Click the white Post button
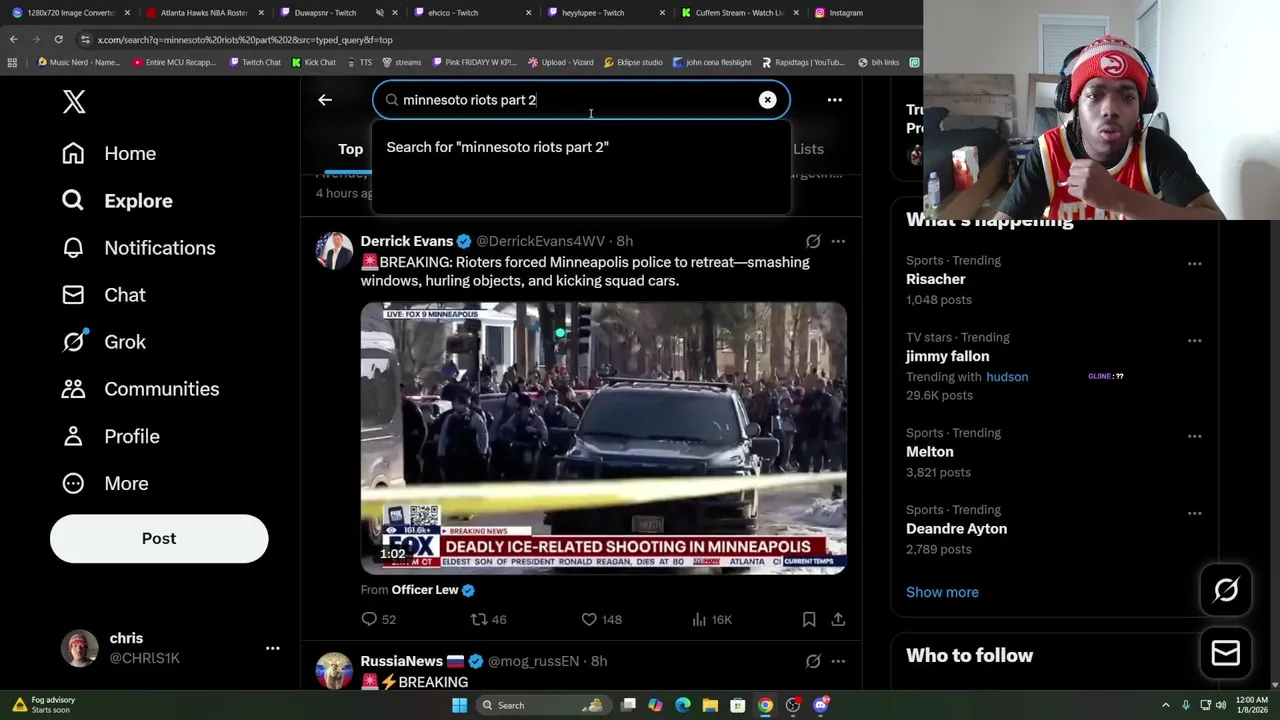The width and height of the screenshot is (1280, 720). click(159, 538)
